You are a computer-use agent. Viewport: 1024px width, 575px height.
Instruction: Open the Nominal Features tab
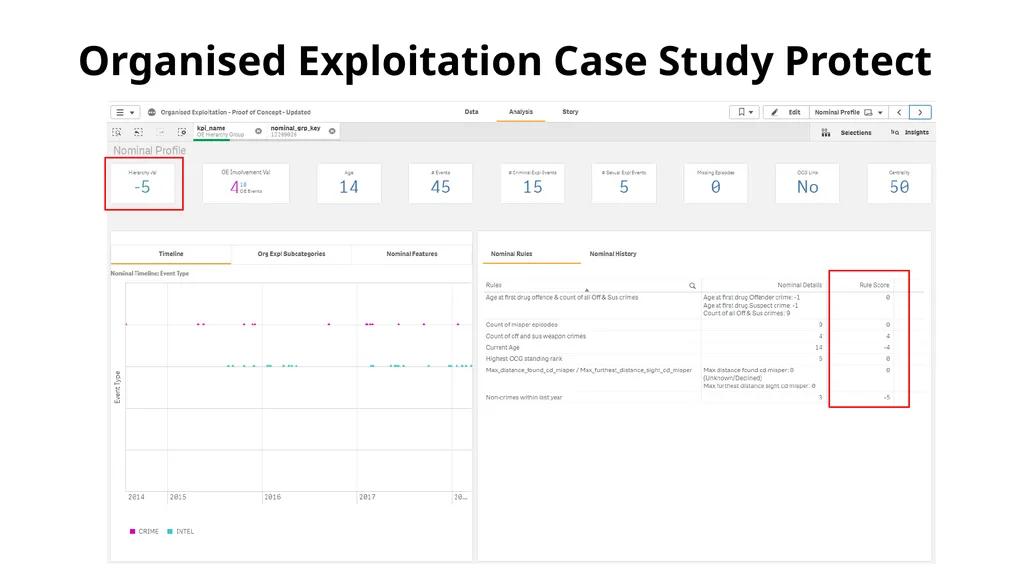tap(411, 254)
